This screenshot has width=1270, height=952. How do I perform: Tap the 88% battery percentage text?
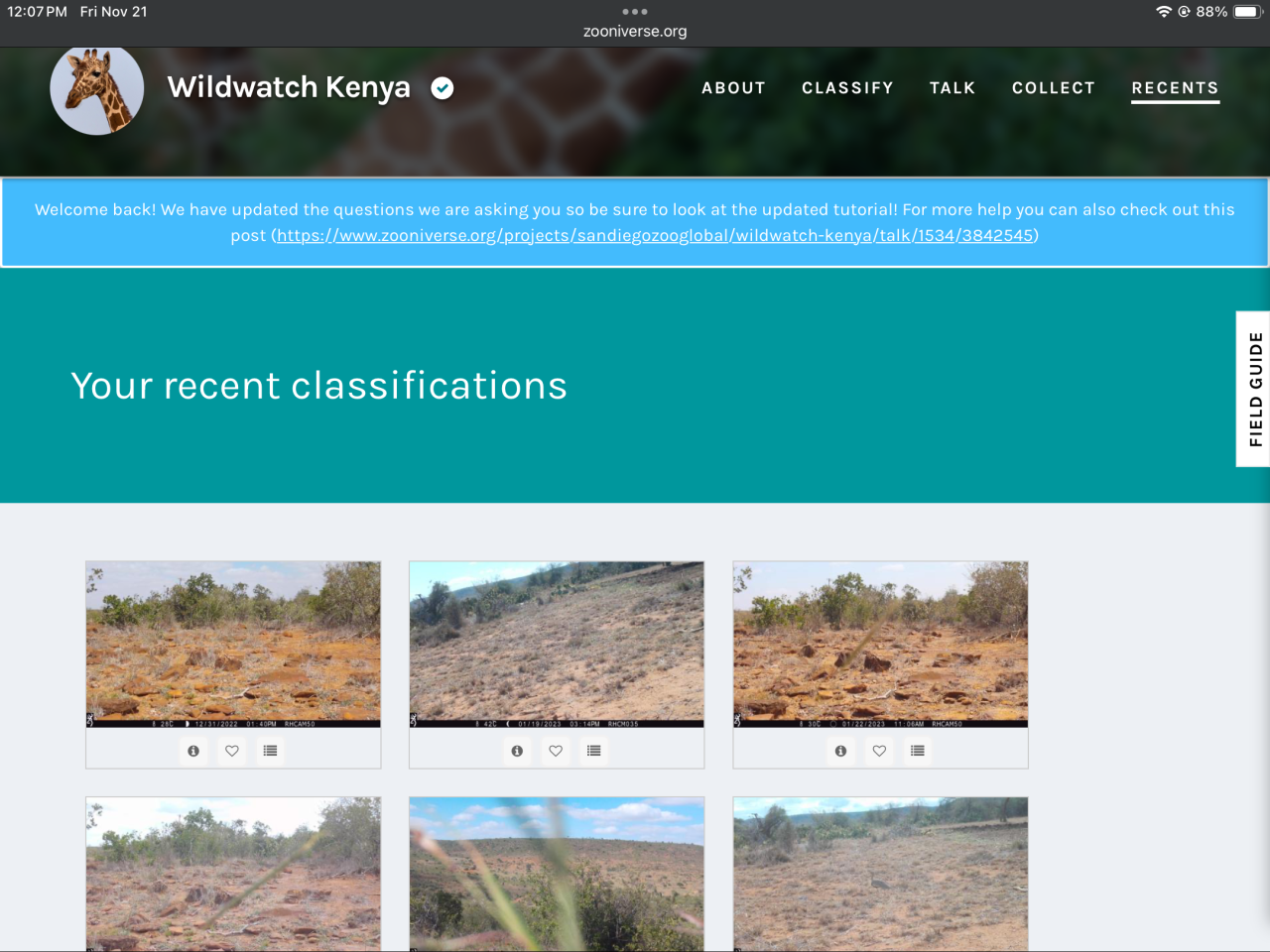point(1211,12)
